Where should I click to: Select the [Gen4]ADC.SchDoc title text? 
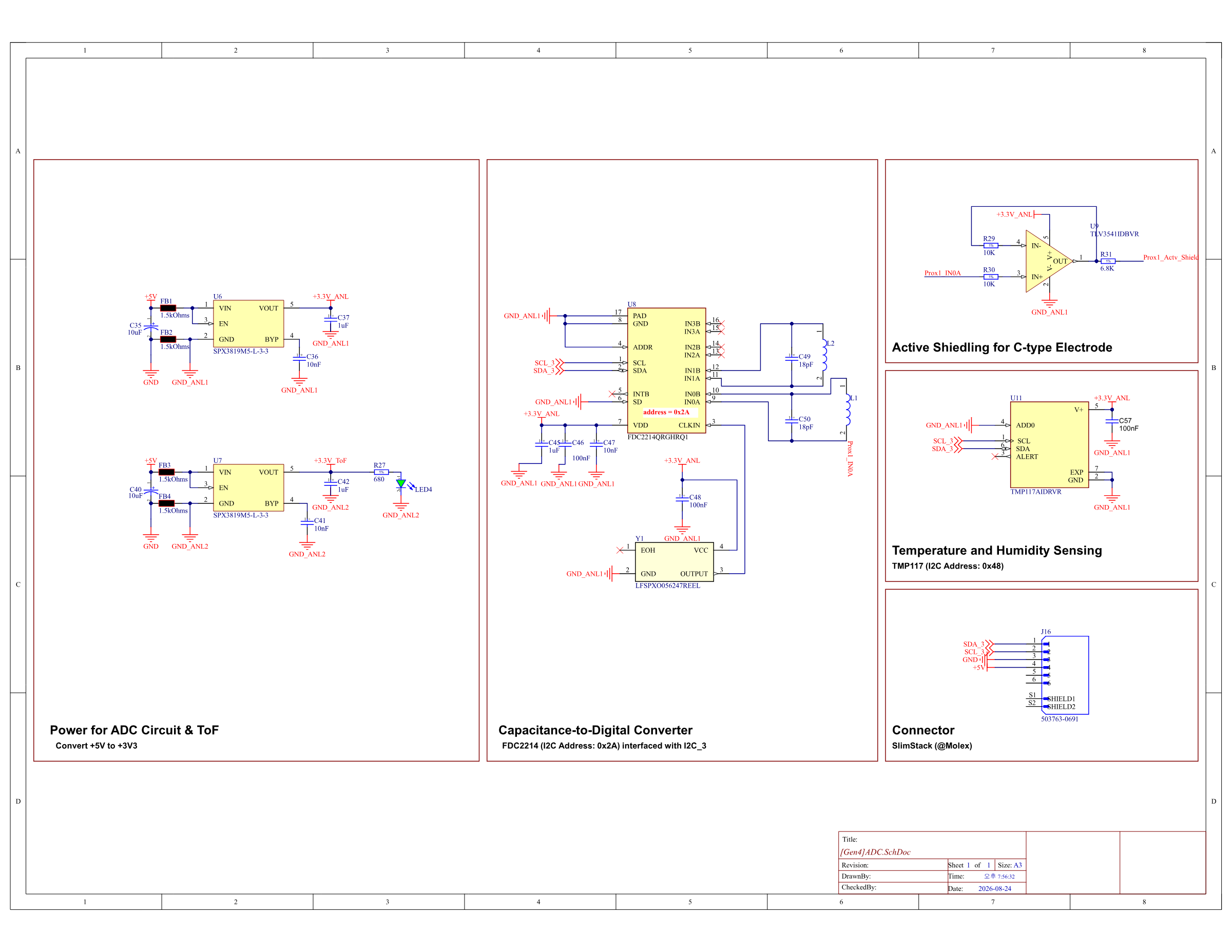875,851
